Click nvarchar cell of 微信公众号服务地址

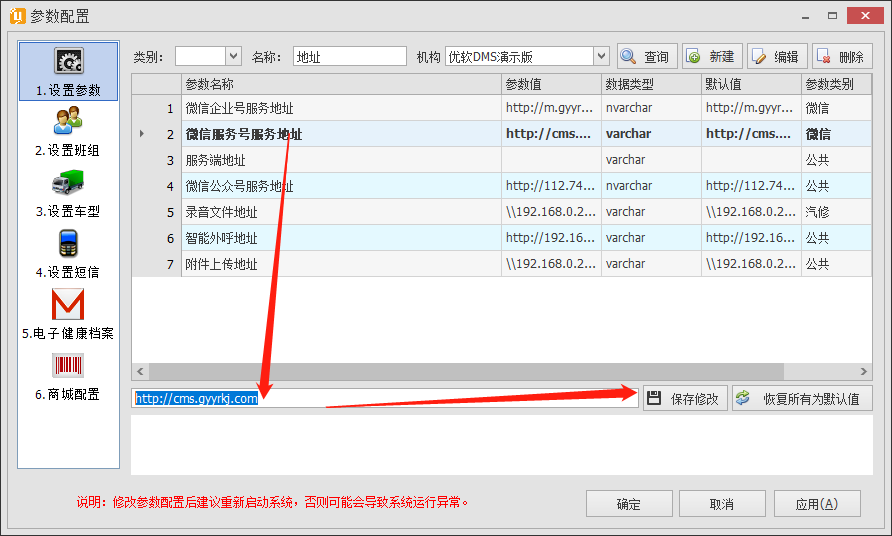click(x=651, y=186)
